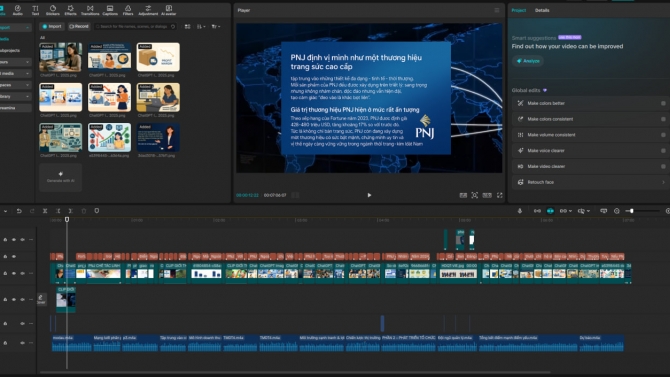Click the Import media button
Image resolution: width=670 pixels, height=377 pixels.
coord(52,27)
